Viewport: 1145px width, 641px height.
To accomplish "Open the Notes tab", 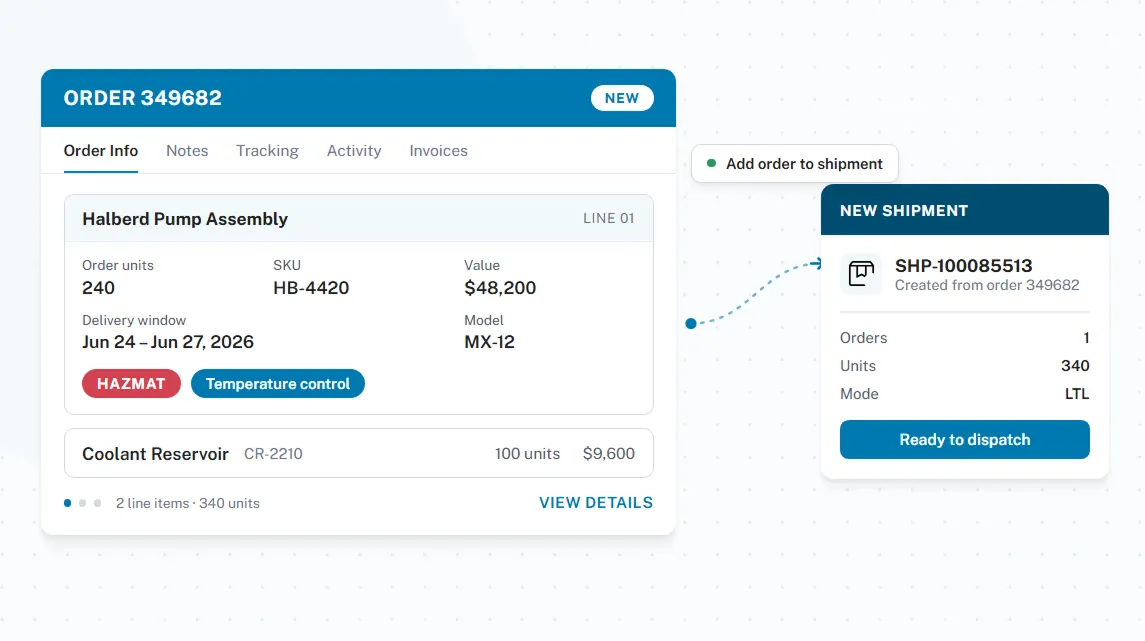I will coord(187,150).
